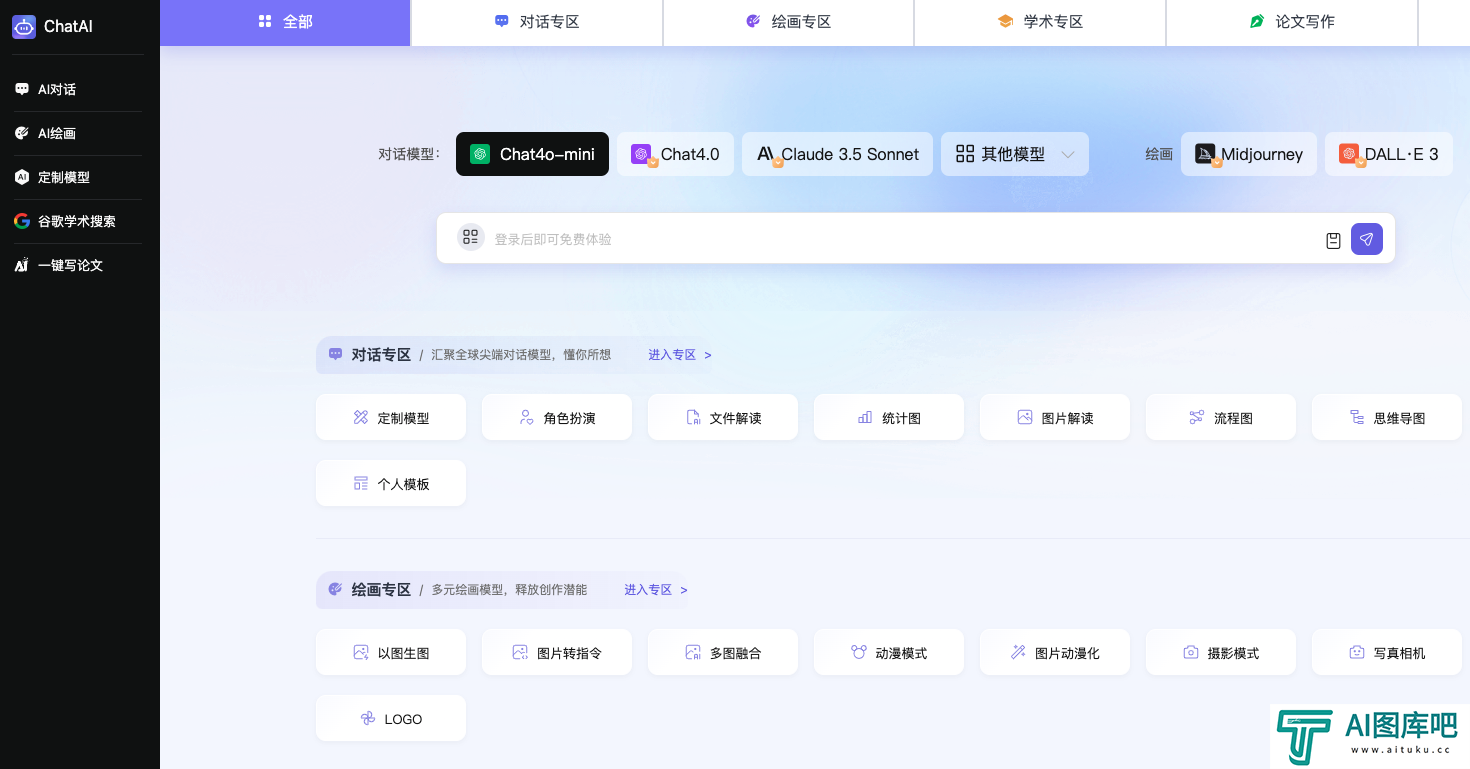
Task: Open the 角色扮演 card
Action: (557, 417)
